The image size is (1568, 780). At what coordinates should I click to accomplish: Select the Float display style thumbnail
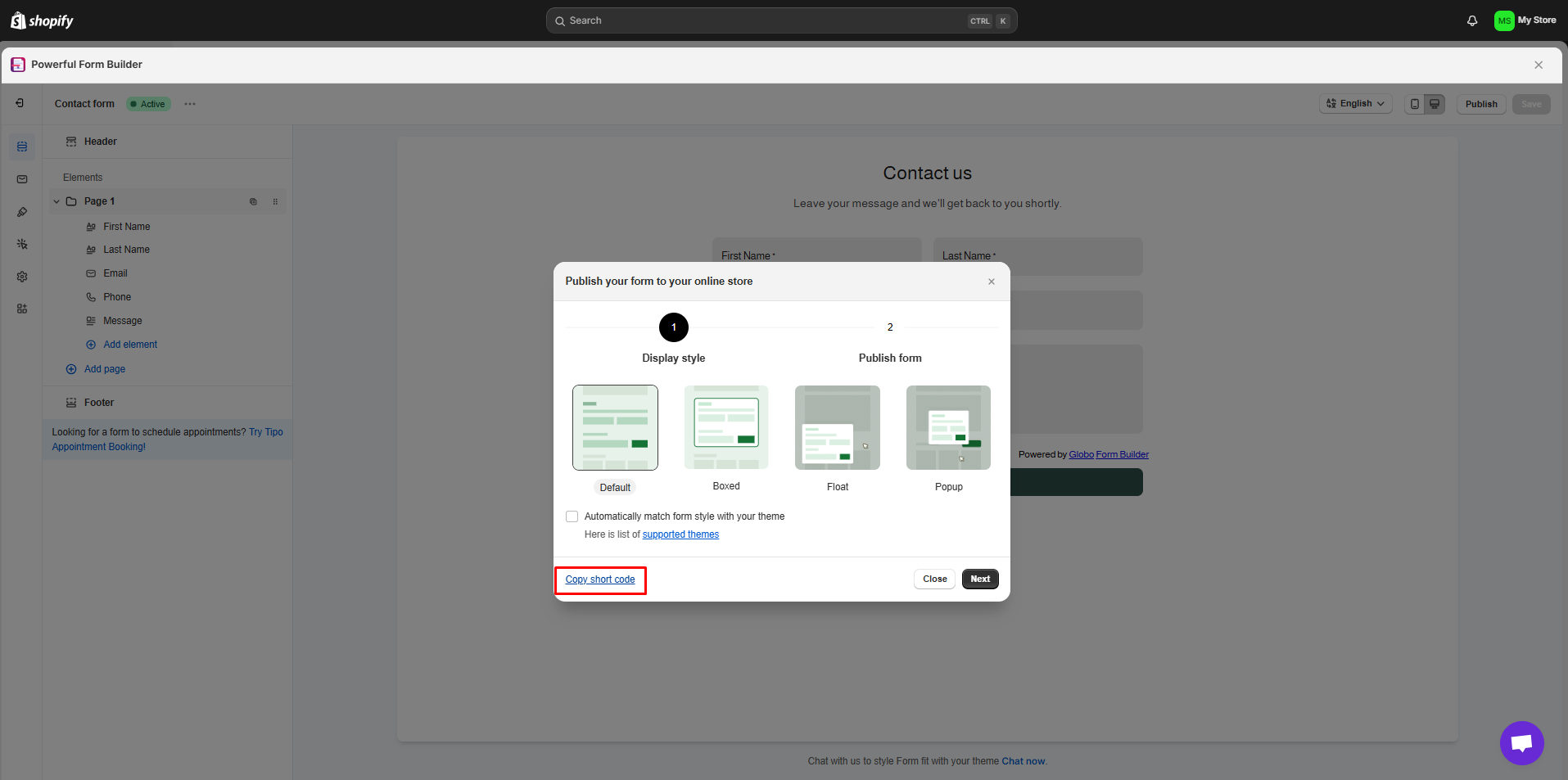[837, 427]
